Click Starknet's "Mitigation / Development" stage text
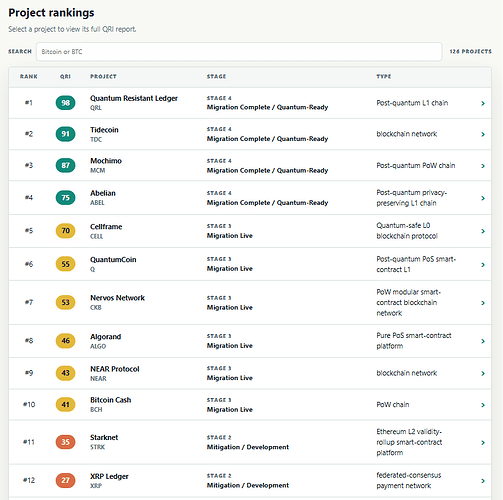Viewport: 503px width, 500px height. [248, 447]
